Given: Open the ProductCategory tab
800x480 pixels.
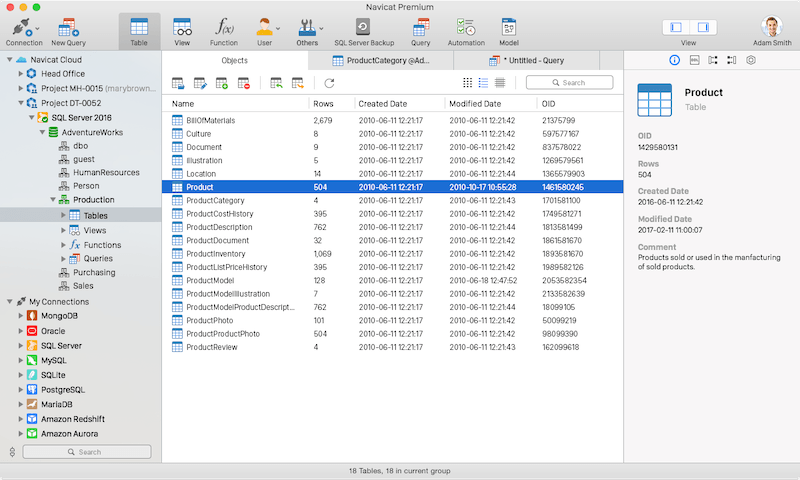Looking at the screenshot, I should (381, 60).
